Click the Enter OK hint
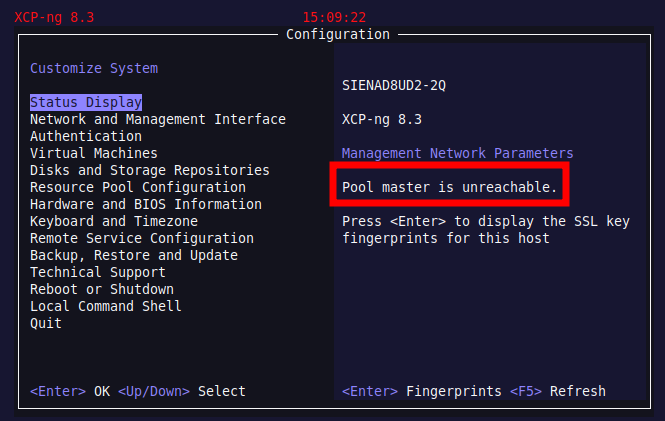This screenshot has width=665, height=421. click(x=70, y=391)
